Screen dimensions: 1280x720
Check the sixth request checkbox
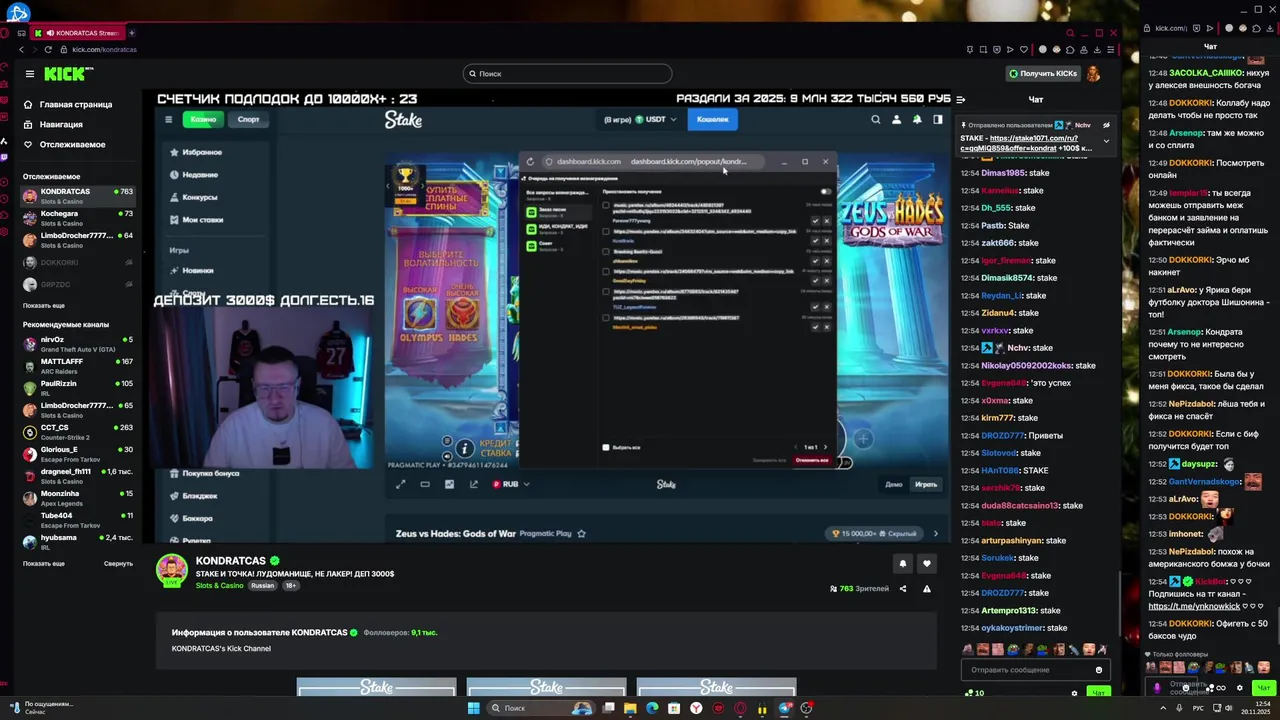pyautogui.click(x=605, y=317)
